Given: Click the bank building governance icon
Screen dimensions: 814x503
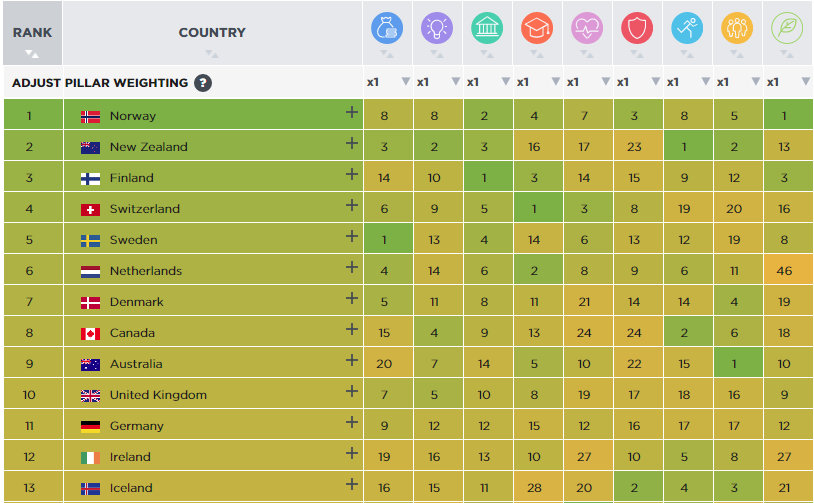Looking at the screenshot, I should pos(487,28).
